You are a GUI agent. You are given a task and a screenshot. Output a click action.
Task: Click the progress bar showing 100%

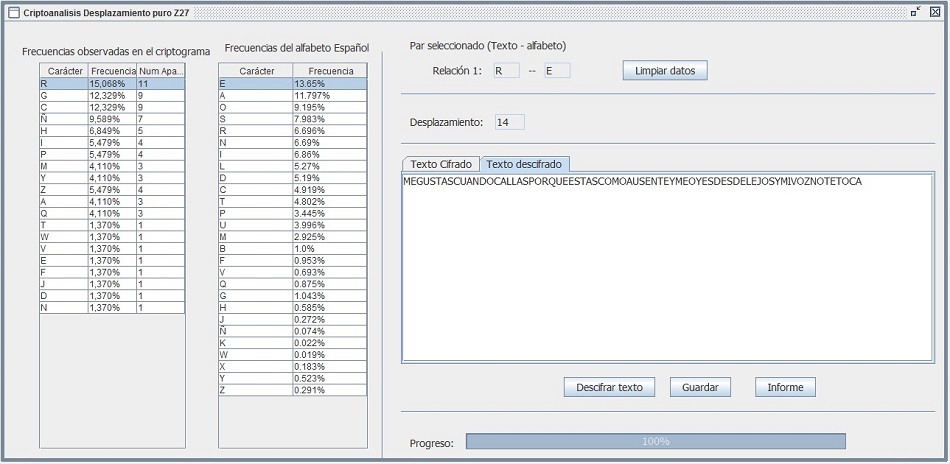[x=655, y=441]
